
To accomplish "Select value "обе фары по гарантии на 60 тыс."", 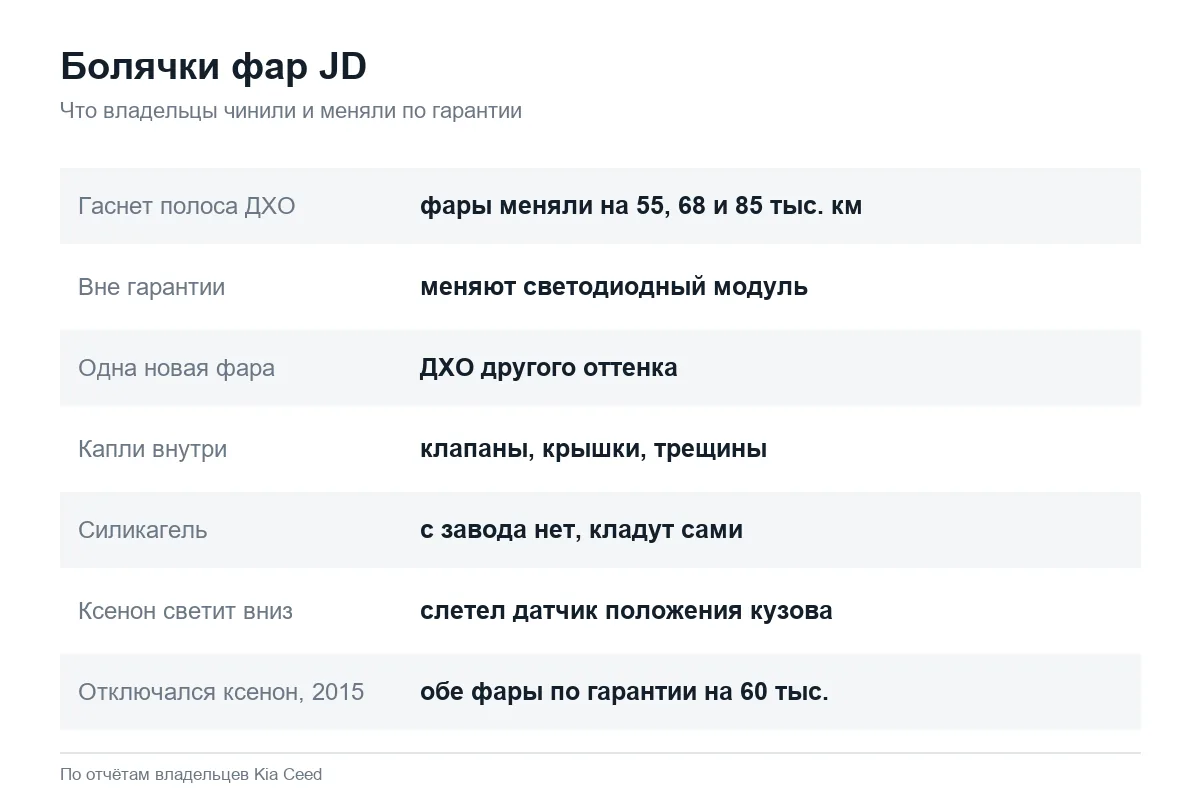I will click(625, 692).
